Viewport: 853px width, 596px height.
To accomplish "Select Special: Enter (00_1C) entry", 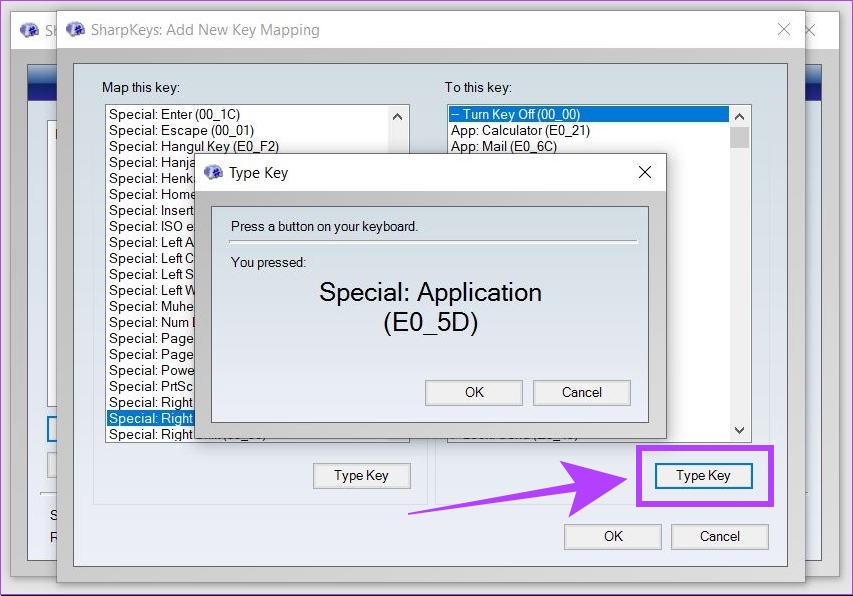I will (x=248, y=114).
